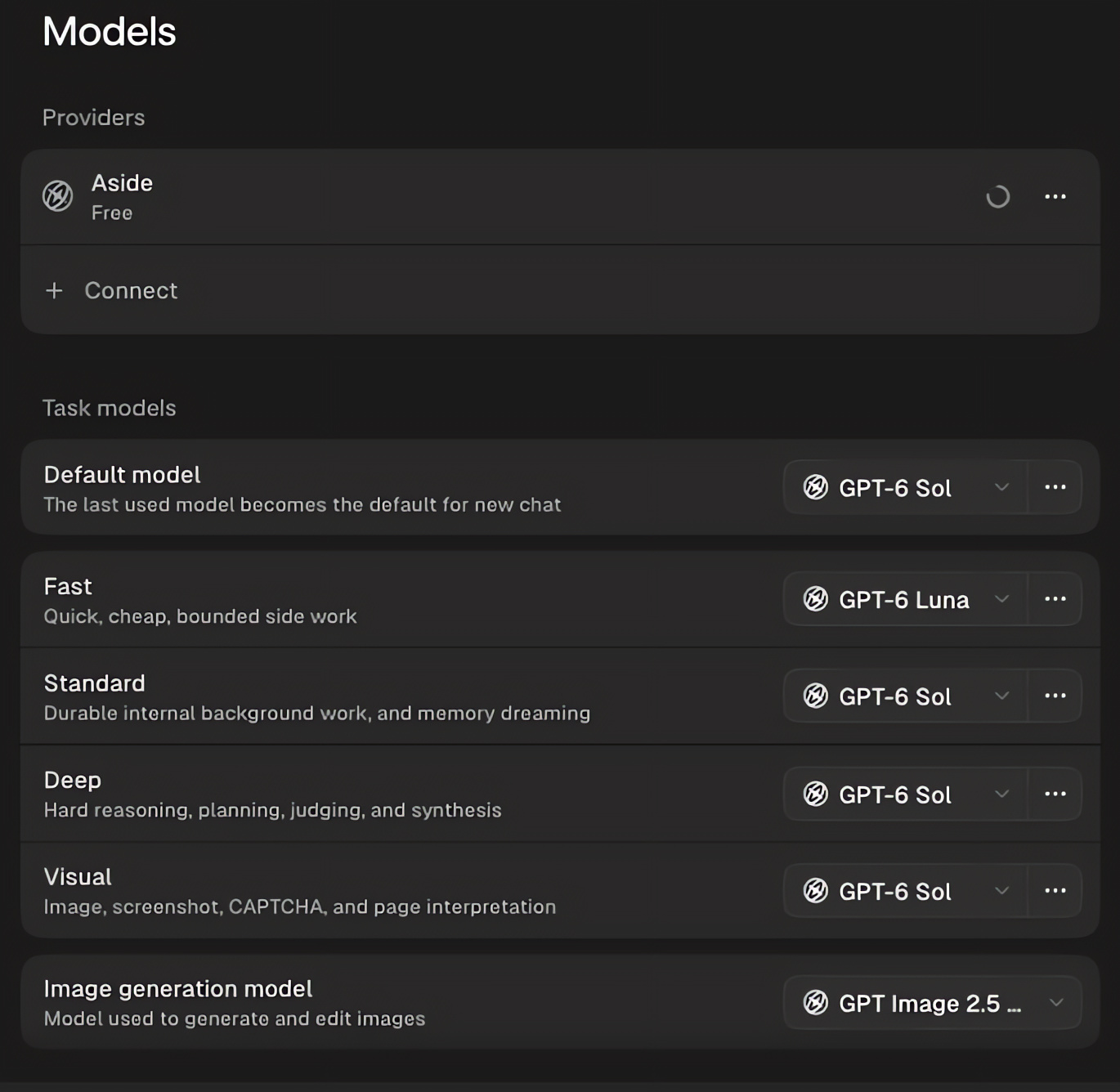The width and height of the screenshot is (1120, 1092).
Task: Open the more options menu for Aside provider
Action: click(x=1055, y=196)
